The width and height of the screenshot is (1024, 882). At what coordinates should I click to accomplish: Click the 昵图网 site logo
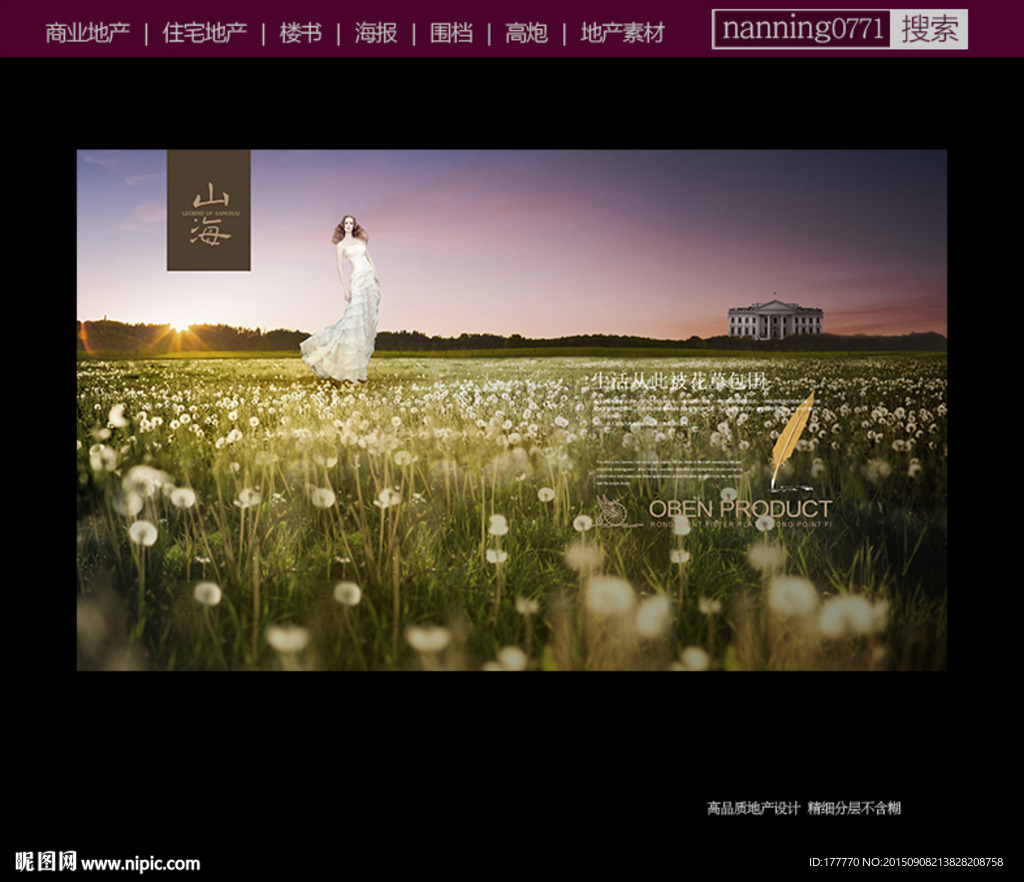pyautogui.click(x=45, y=862)
